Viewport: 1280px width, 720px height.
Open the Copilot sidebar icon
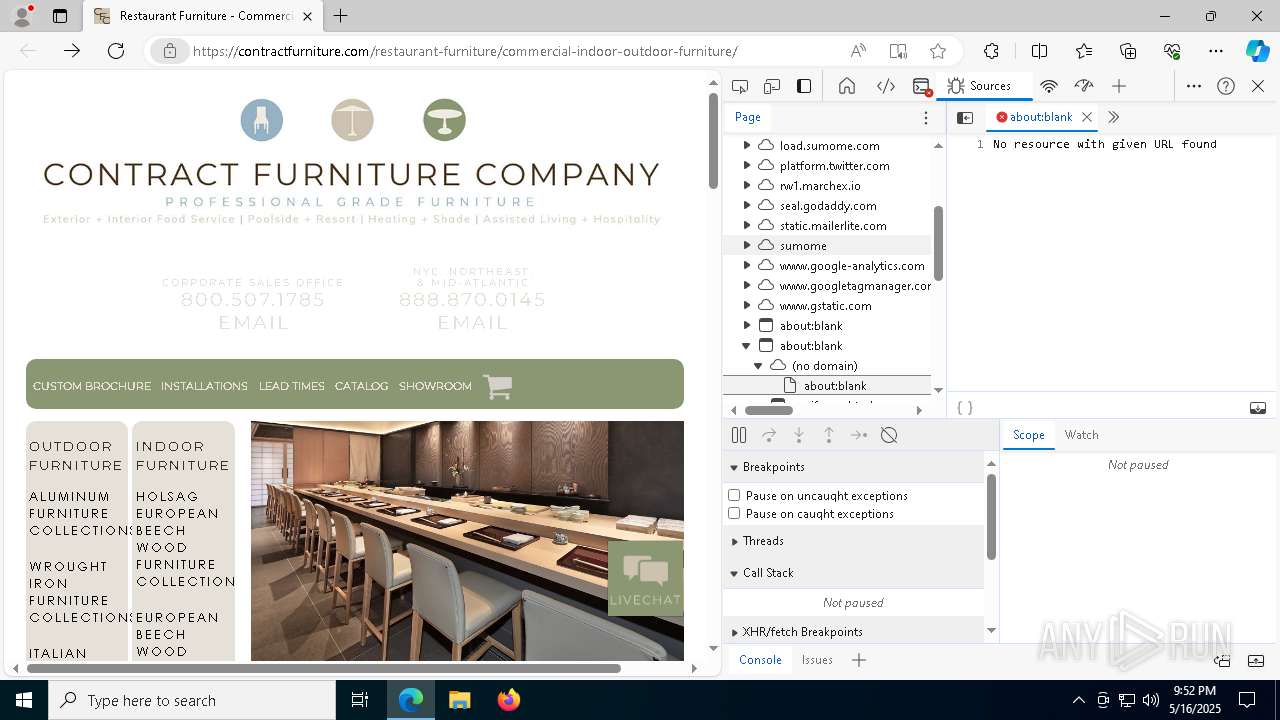(x=1257, y=51)
